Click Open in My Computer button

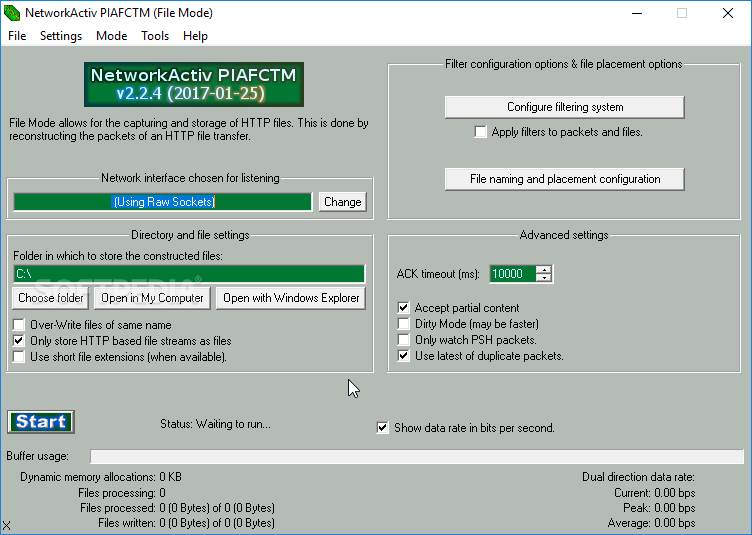[152, 298]
